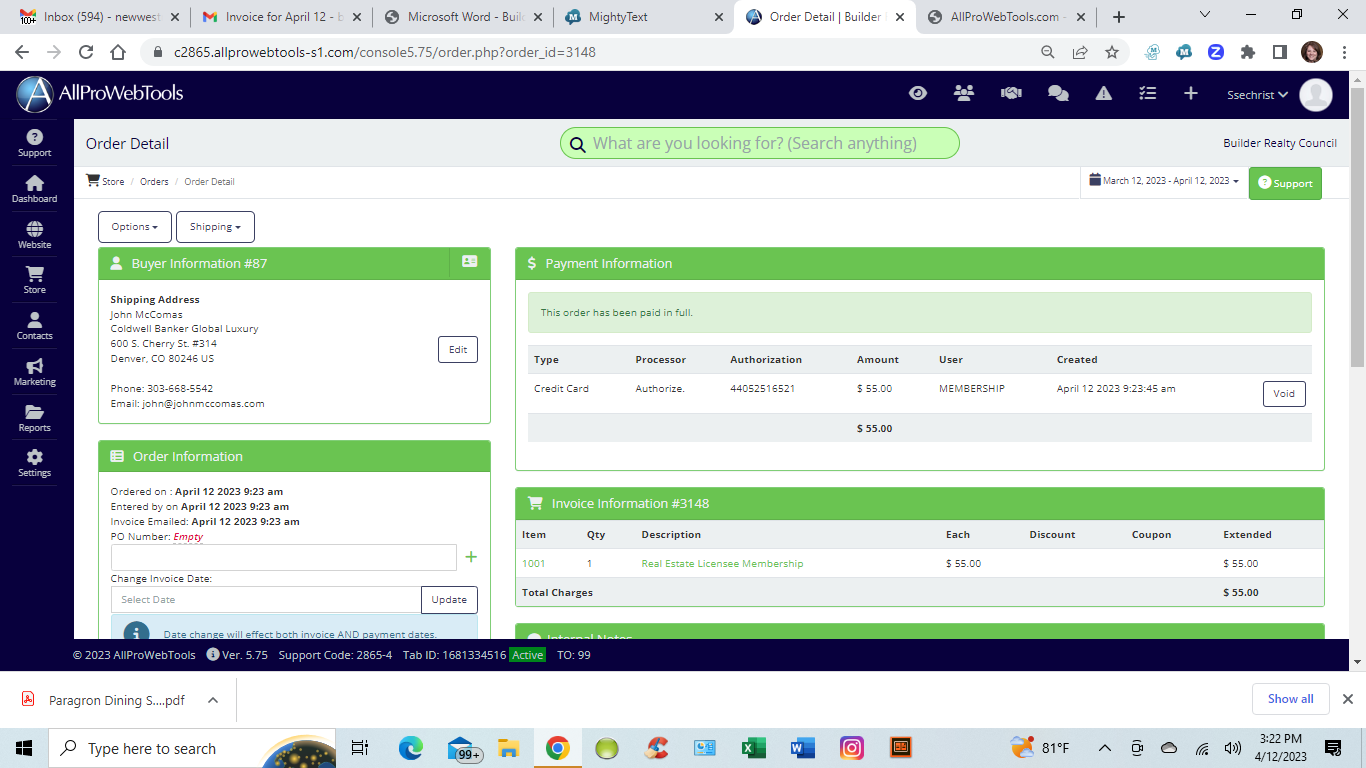
Task: Open Real Estate Licensee Membership link
Action: point(722,564)
